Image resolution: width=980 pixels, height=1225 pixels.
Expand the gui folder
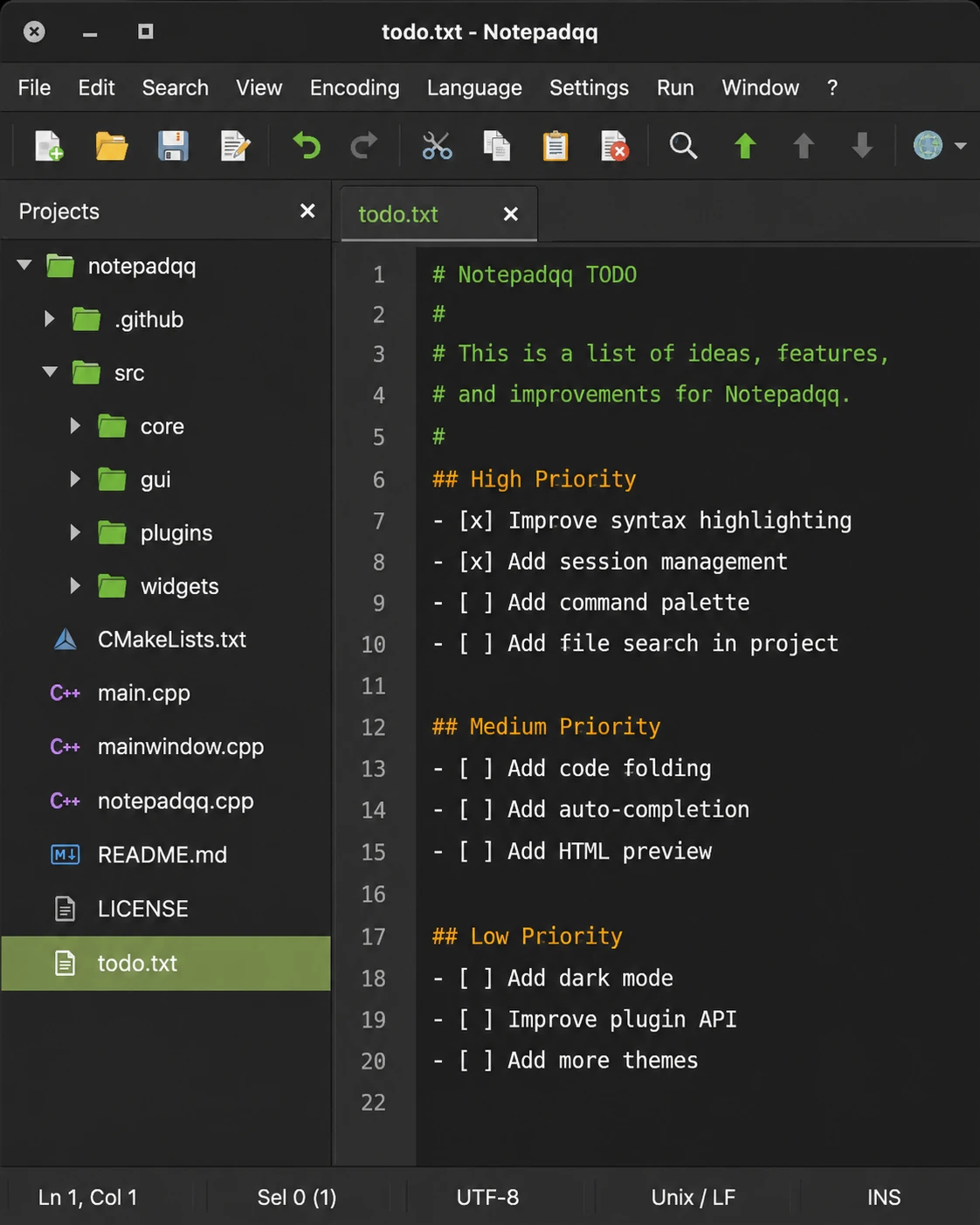tap(75, 479)
